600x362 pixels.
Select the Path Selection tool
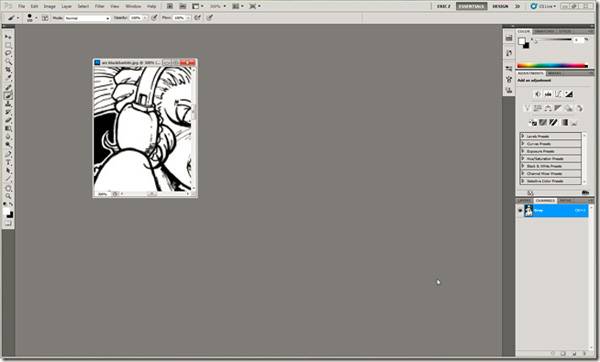coord(8,171)
